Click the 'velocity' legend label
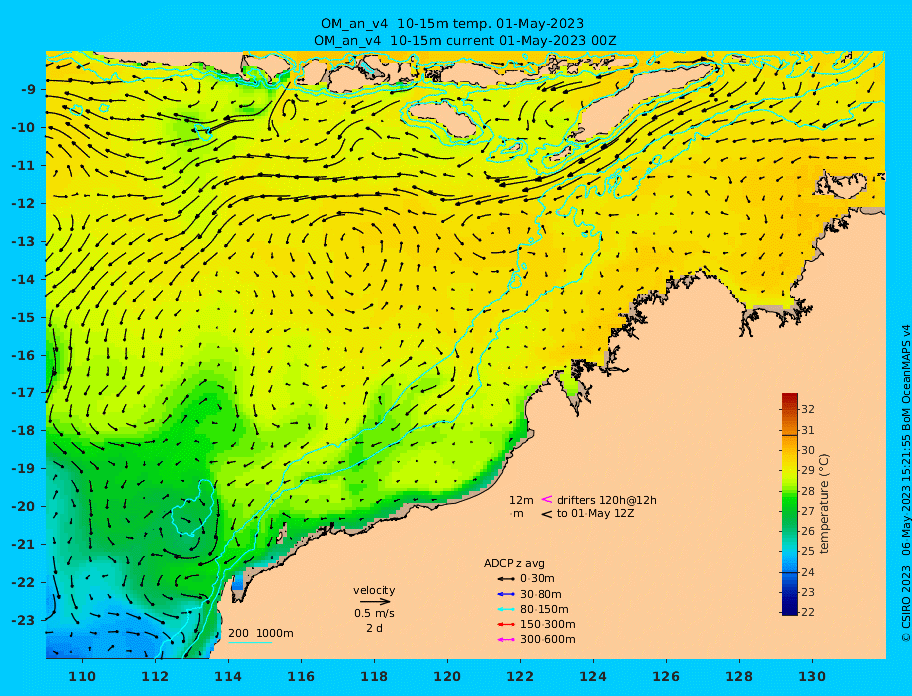912x696 pixels. click(x=374, y=590)
